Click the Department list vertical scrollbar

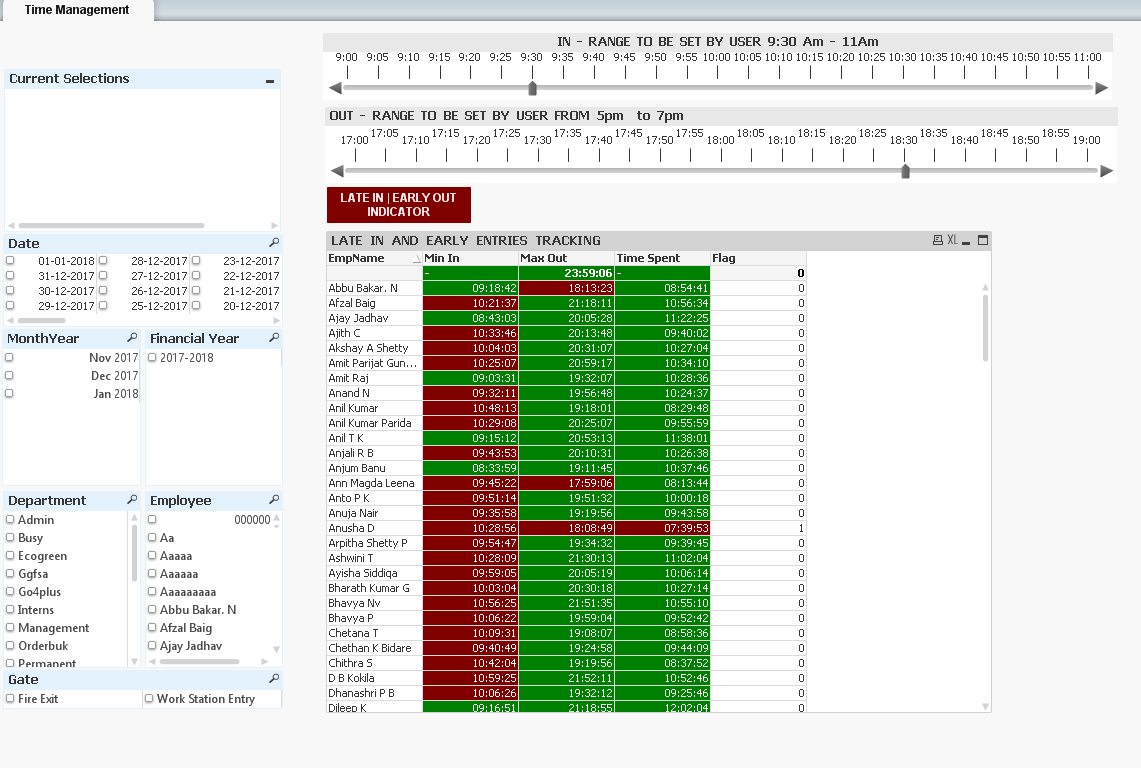click(134, 552)
